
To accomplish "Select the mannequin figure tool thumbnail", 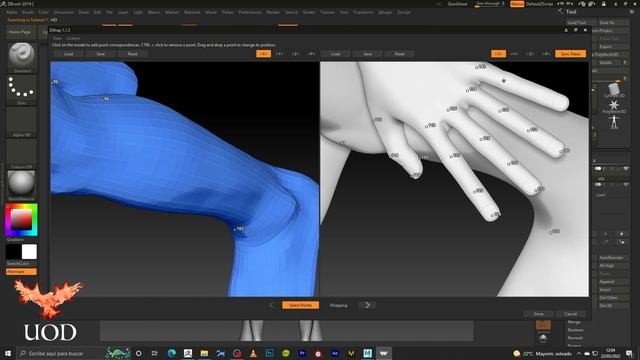I will pyautogui.click(x=613, y=121).
